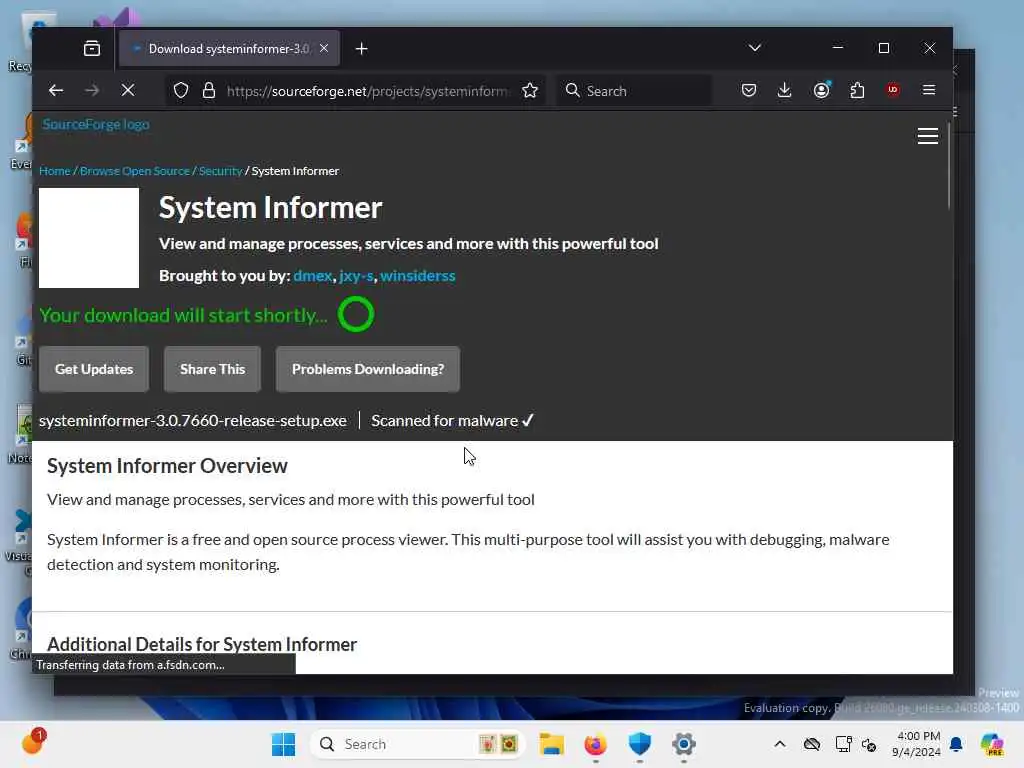The width and height of the screenshot is (1024, 768).
Task: Open the Firefox View button
Action: point(92,48)
